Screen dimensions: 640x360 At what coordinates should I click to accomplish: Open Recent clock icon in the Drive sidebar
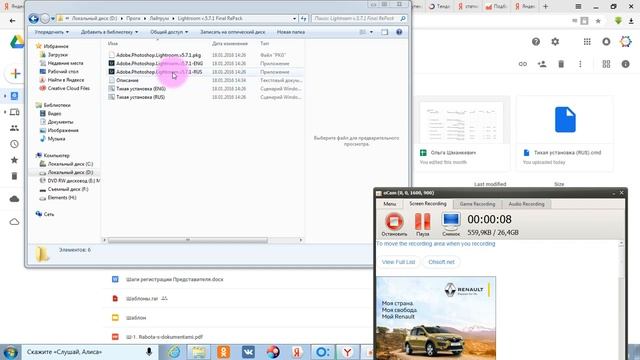tap(14, 144)
